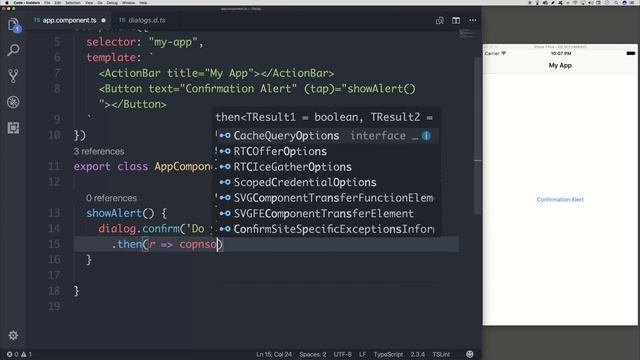The height and width of the screenshot is (360, 640).
Task: Click the errors and warnings indicator in status bar
Action: [x=19, y=354]
